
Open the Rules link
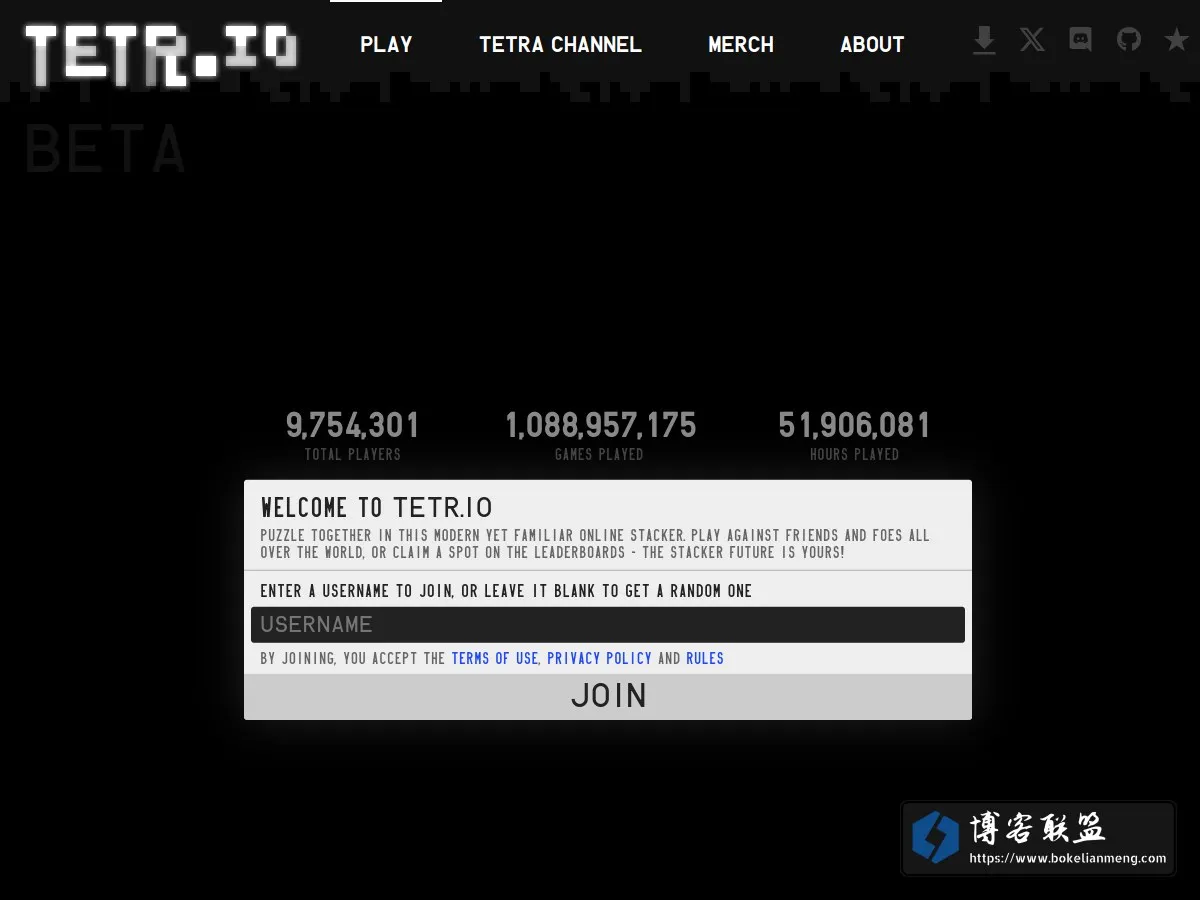coord(705,658)
